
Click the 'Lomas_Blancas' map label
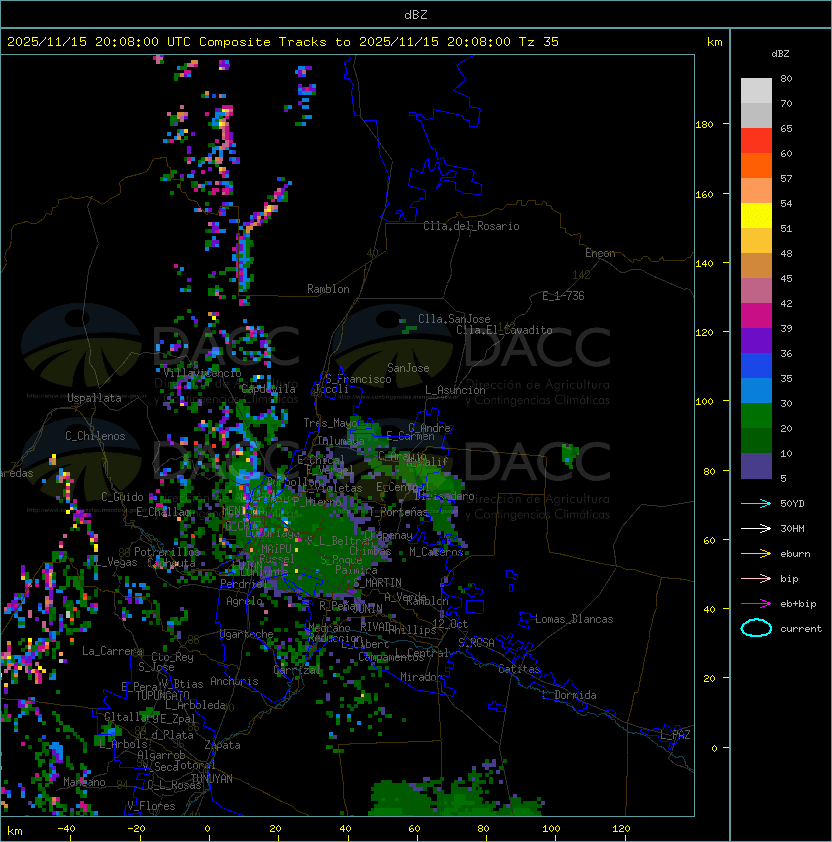tap(574, 619)
